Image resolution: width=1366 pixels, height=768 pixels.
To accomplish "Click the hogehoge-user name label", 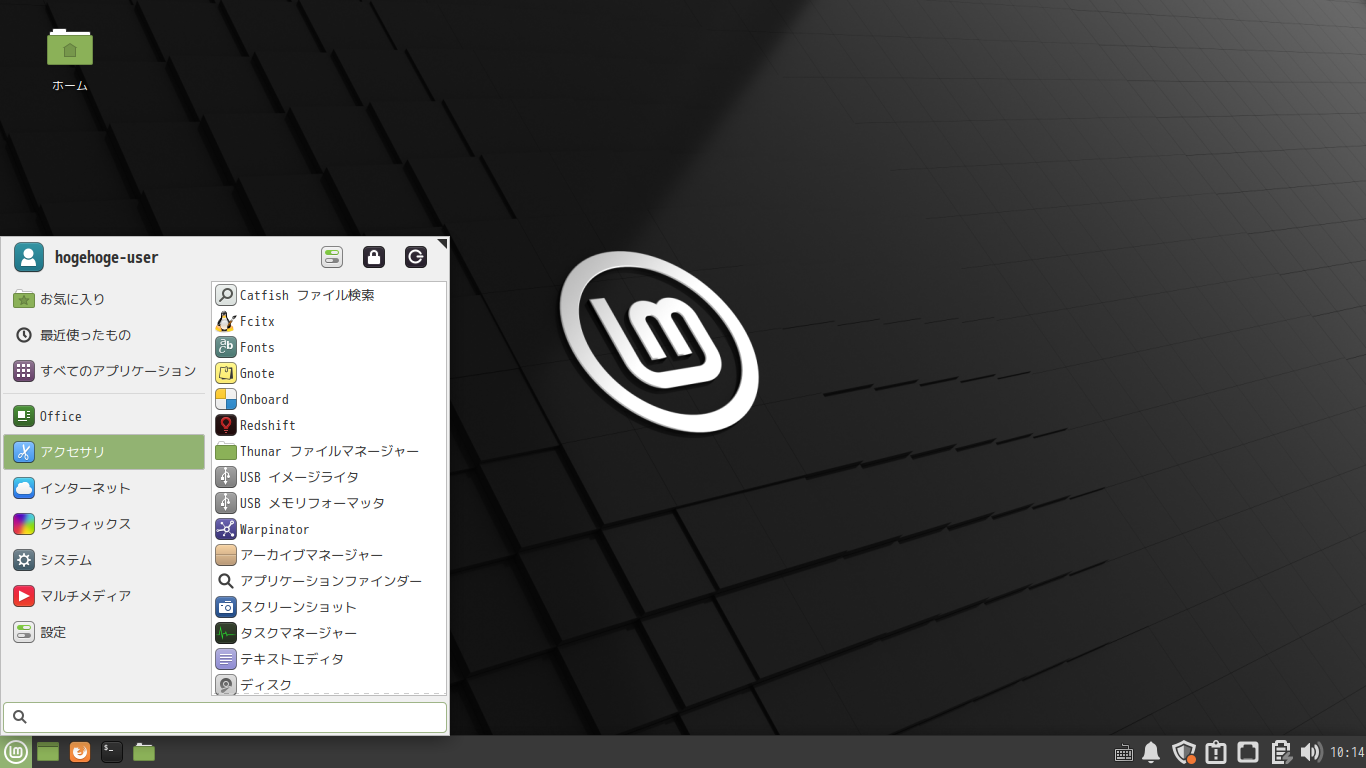I will pos(106,258).
